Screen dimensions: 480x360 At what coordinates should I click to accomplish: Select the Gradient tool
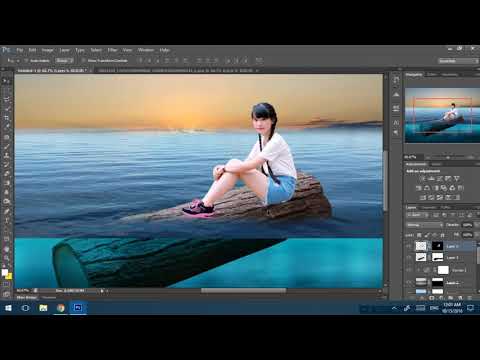point(6,183)
